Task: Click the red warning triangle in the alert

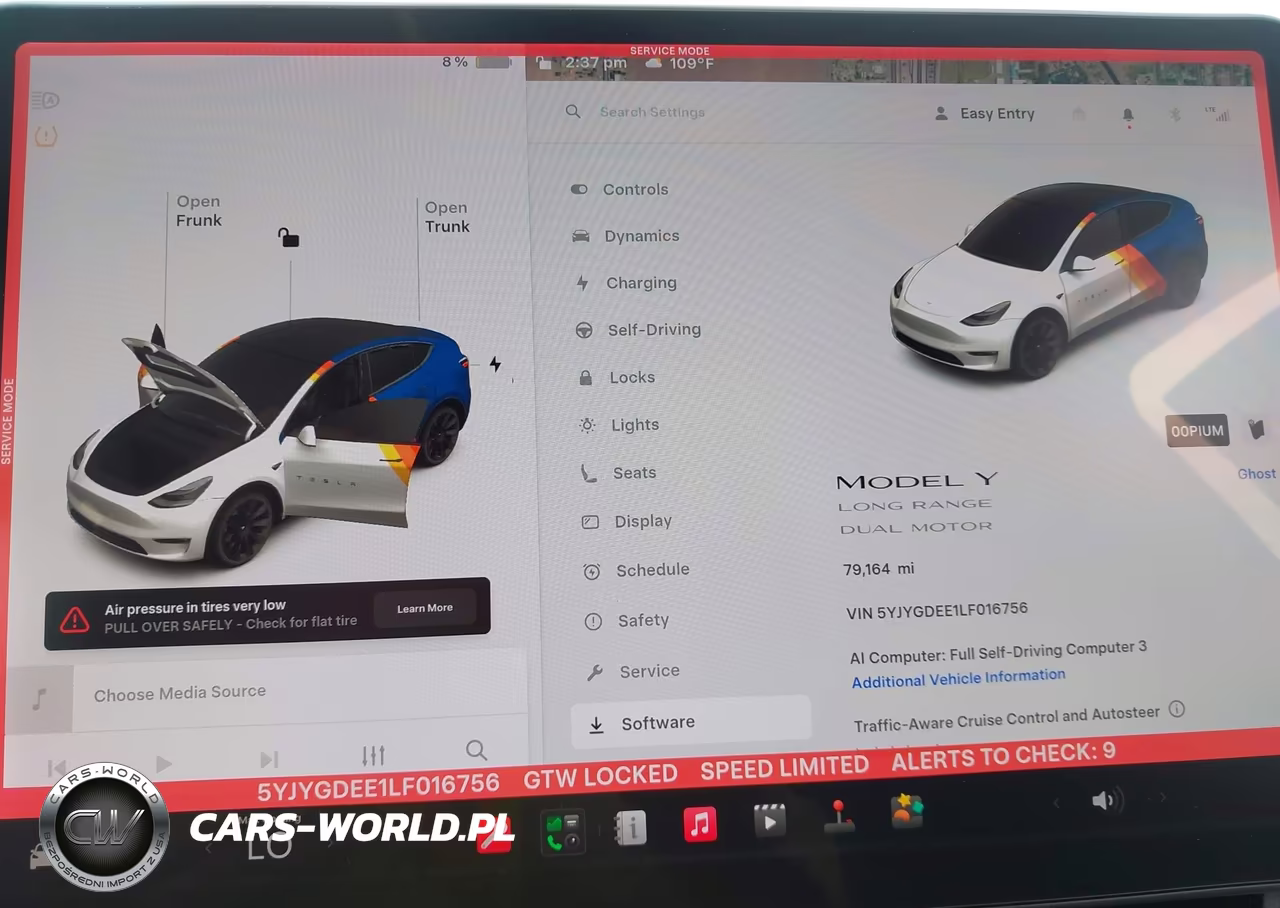Action: click(x=75, y=620)
